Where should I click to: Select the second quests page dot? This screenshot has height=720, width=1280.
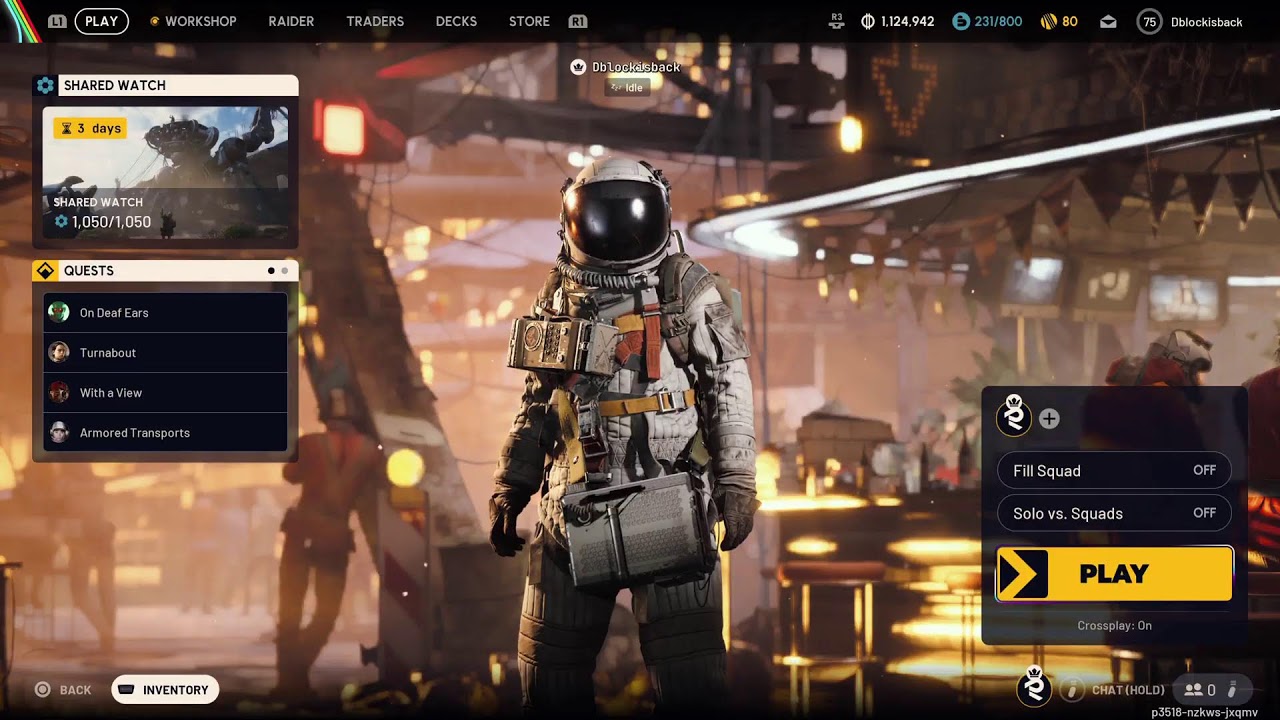click(285, 271)
